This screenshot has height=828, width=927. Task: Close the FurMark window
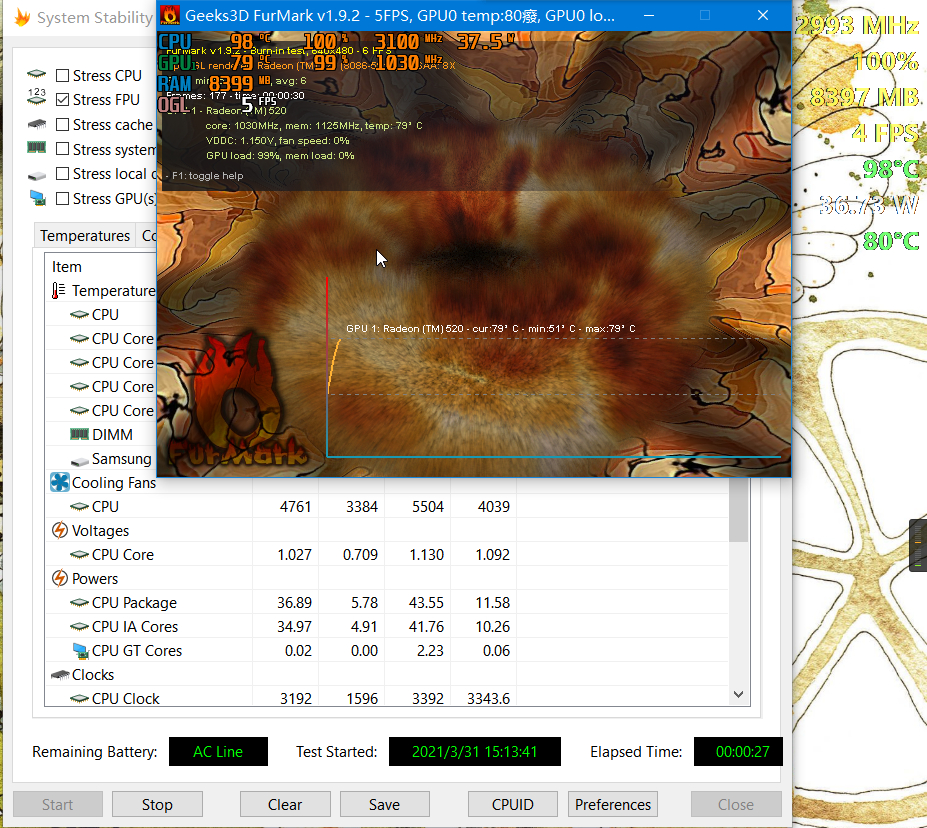pyautogui.click(x=763, y=15)
